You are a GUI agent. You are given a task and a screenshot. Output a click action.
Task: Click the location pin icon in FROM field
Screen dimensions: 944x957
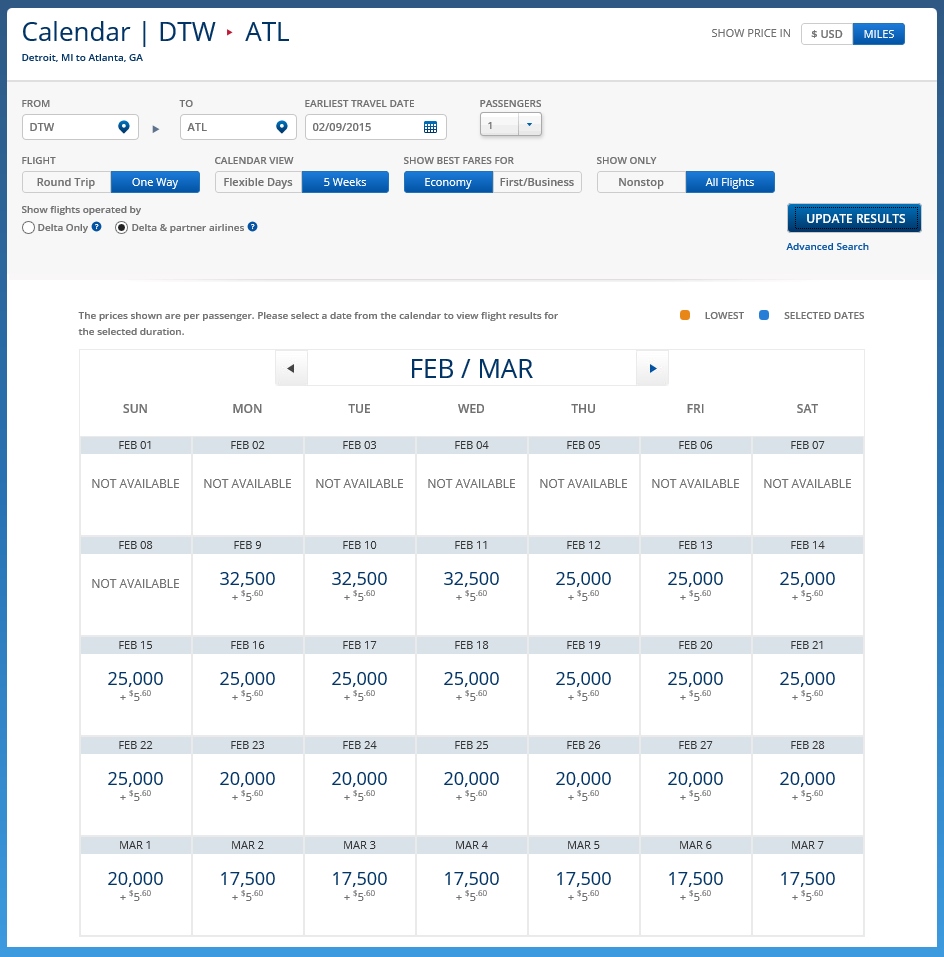(124, 127)
